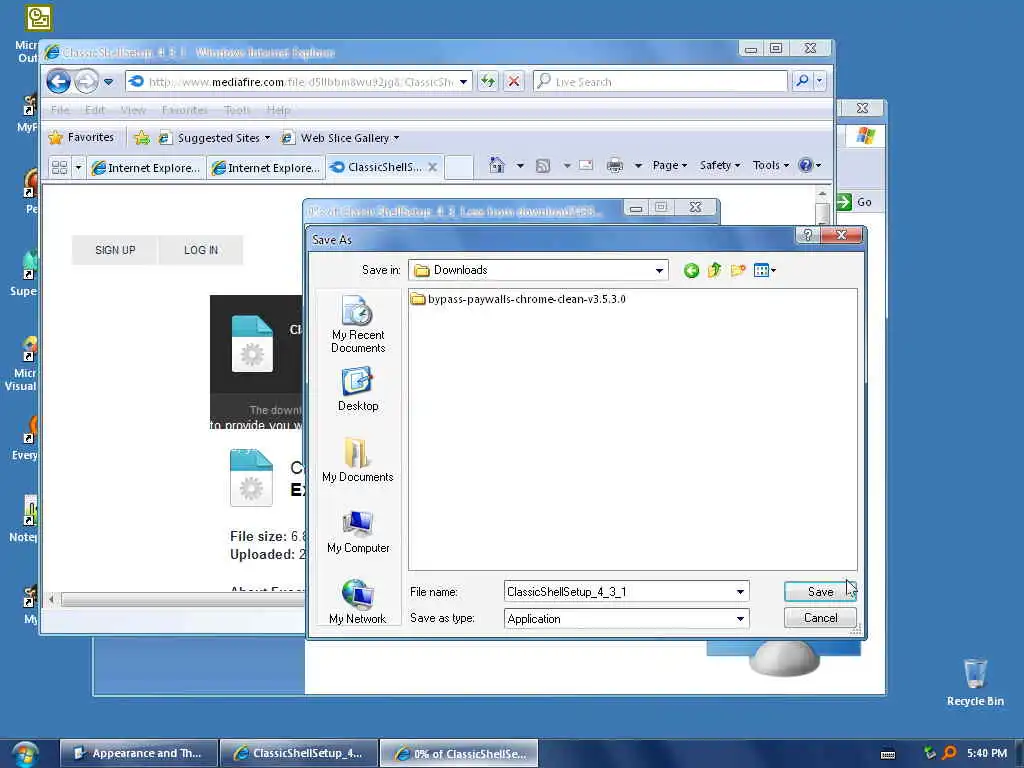Select My Recent Documents in places bar
The height and width of the screenshot is (768, 1024).
[358, 324]
